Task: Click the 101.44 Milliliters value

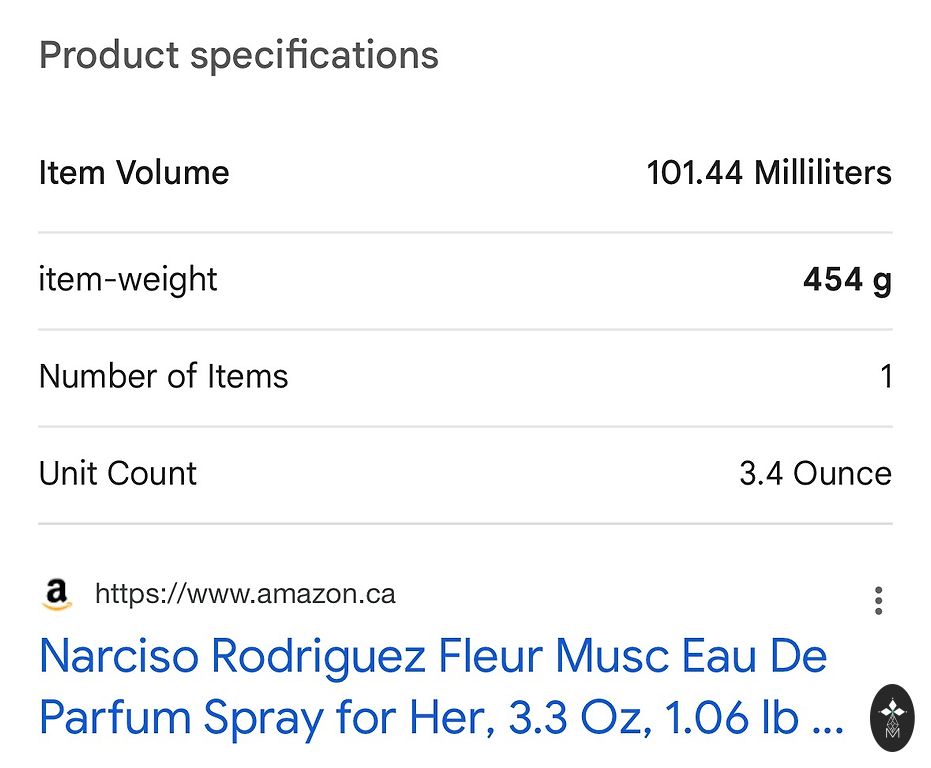Action: tap(769, 173)
